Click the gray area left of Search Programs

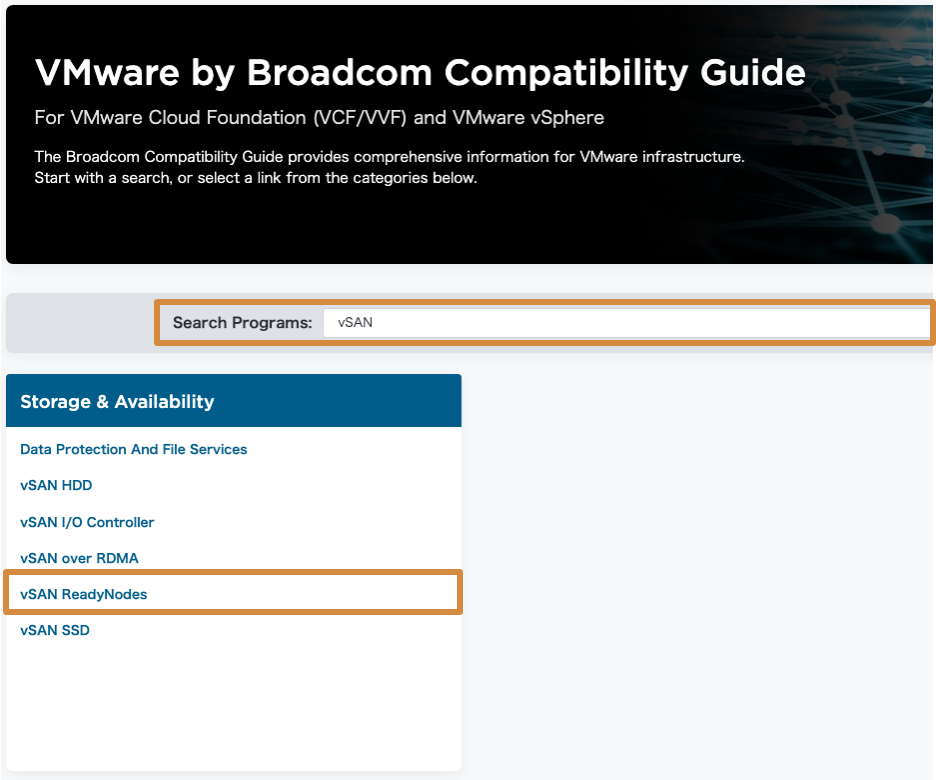click(80, 323)
